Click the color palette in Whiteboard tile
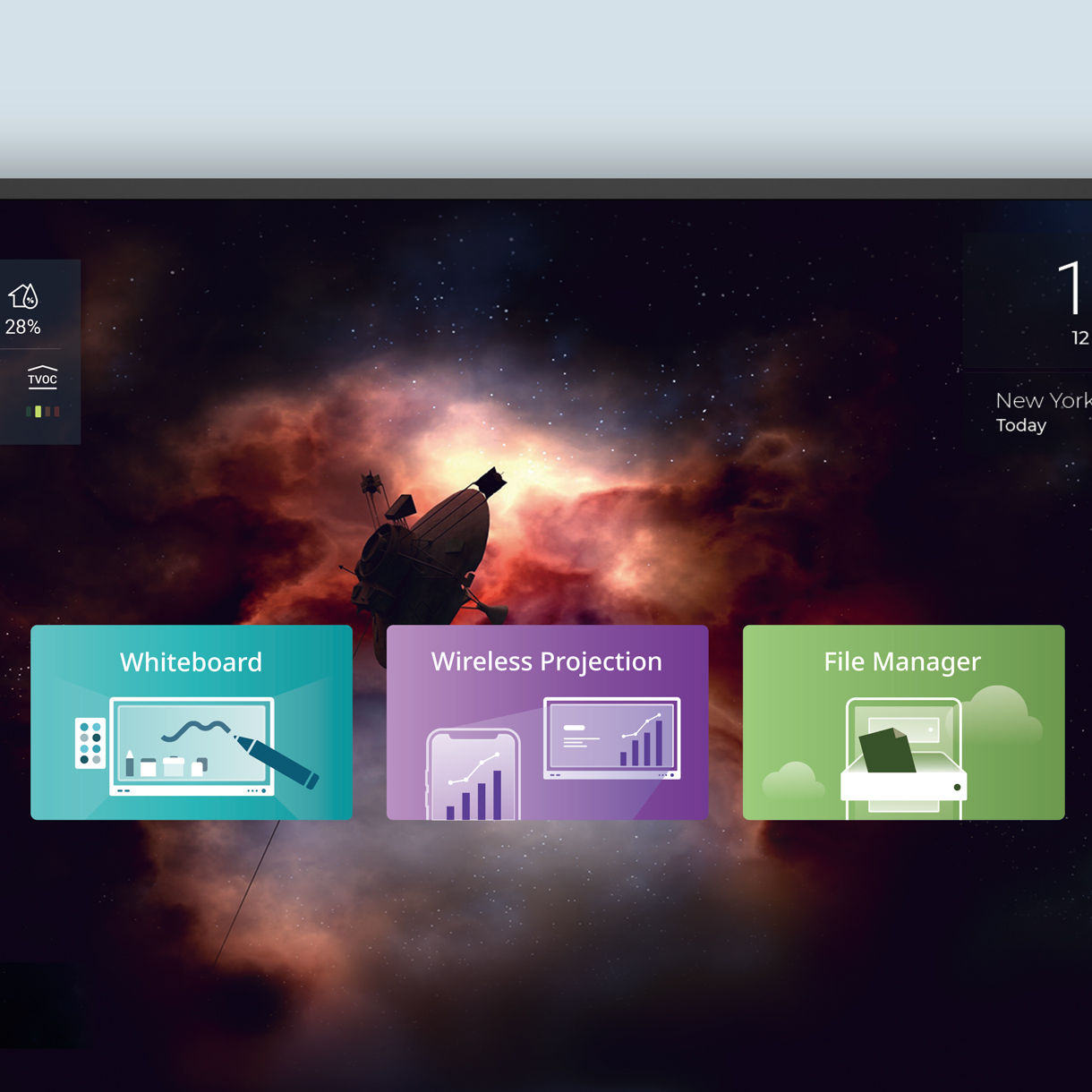1092x1092 pixels. (90, 743)
